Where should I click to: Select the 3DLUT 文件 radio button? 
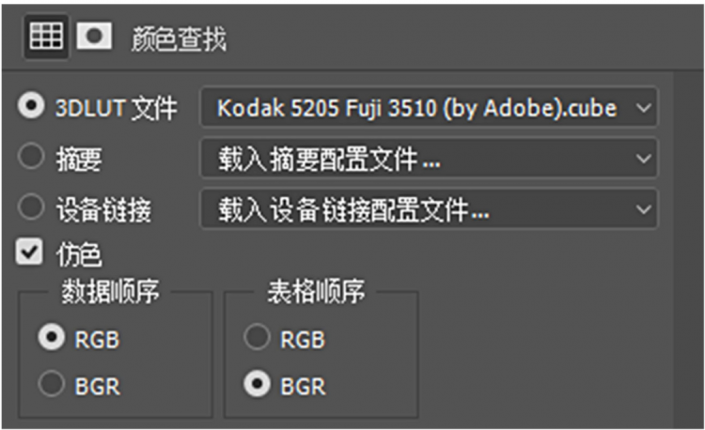point(31,106)
